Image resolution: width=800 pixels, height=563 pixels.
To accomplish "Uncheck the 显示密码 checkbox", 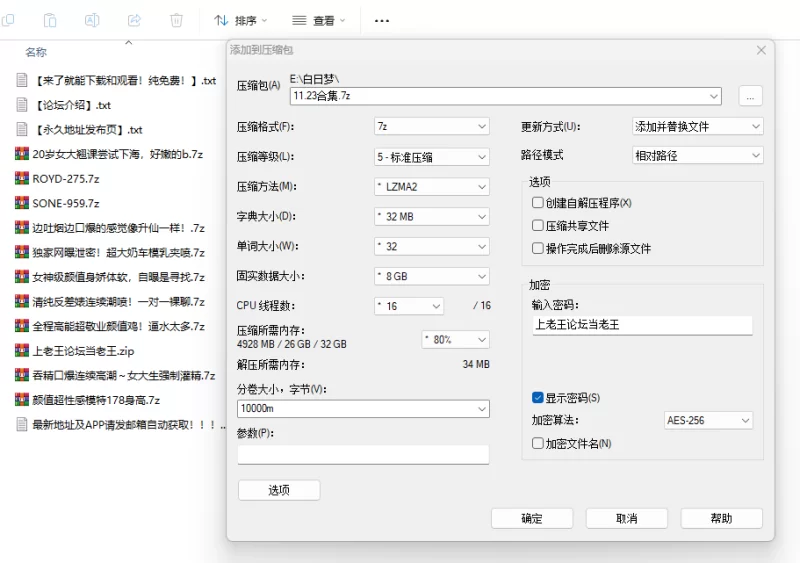I will tap(538, 398).
